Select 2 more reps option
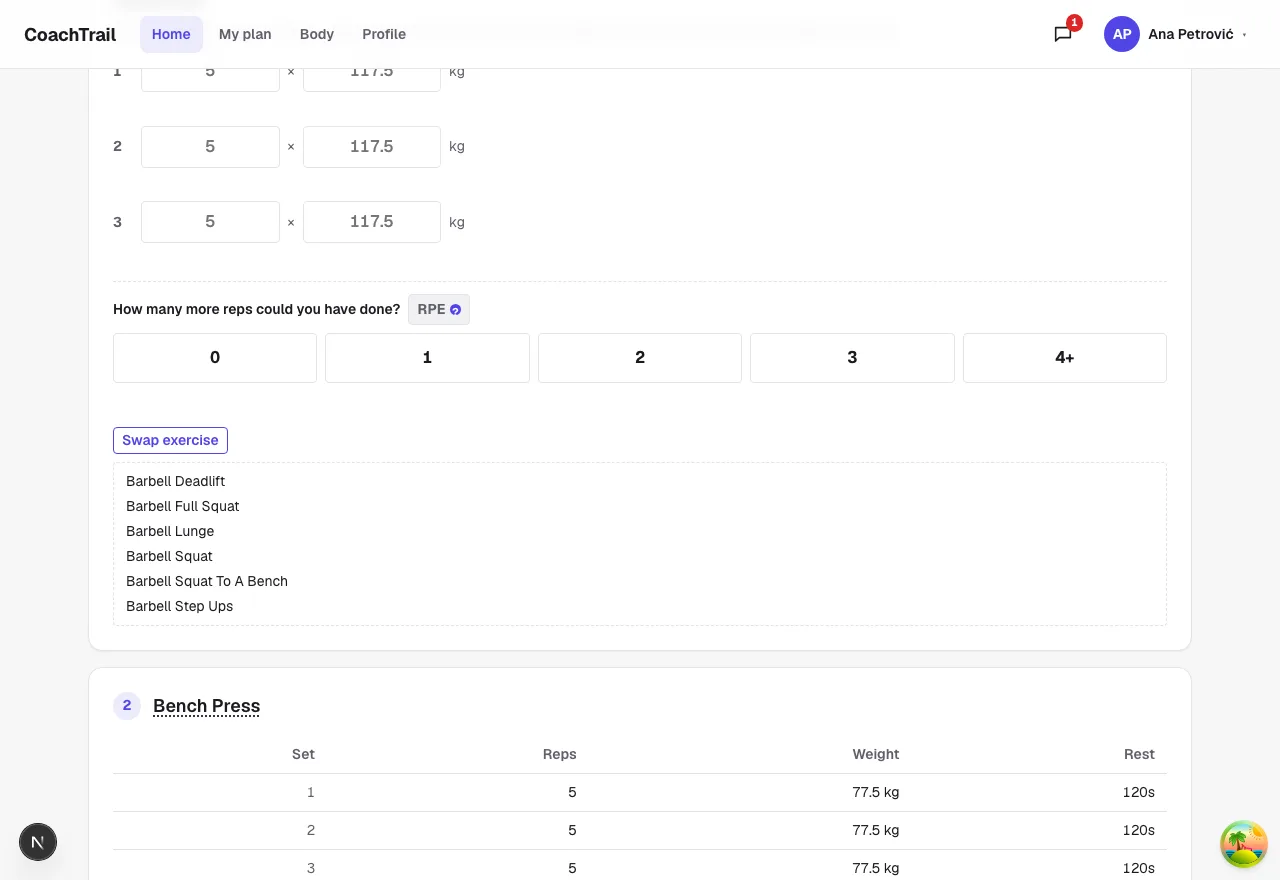 pos(640,358)
